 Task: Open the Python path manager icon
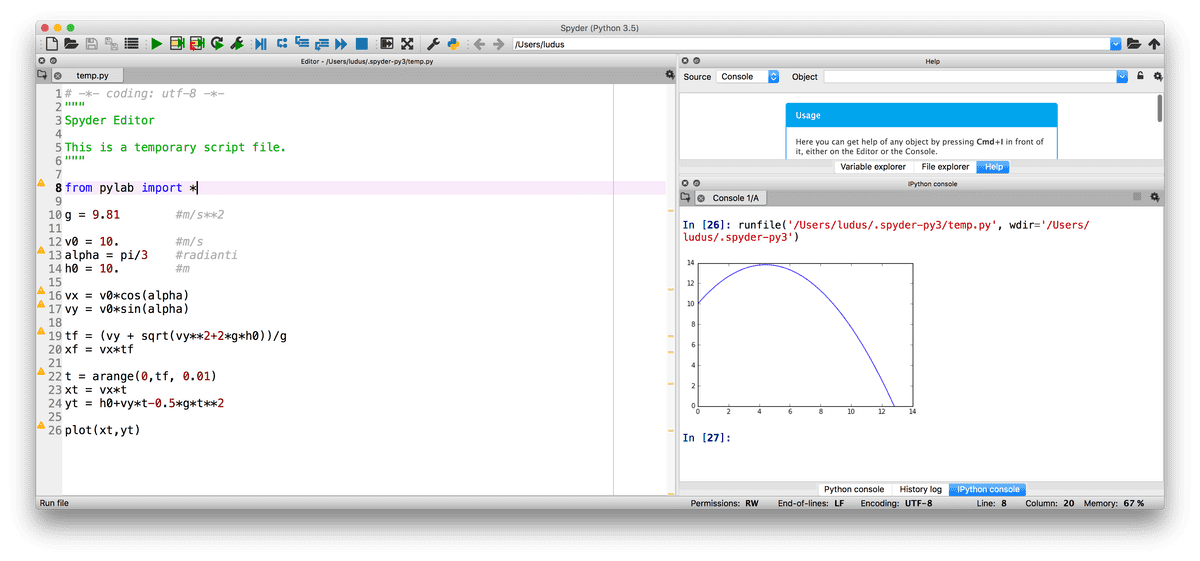click(x=453, y=44)
